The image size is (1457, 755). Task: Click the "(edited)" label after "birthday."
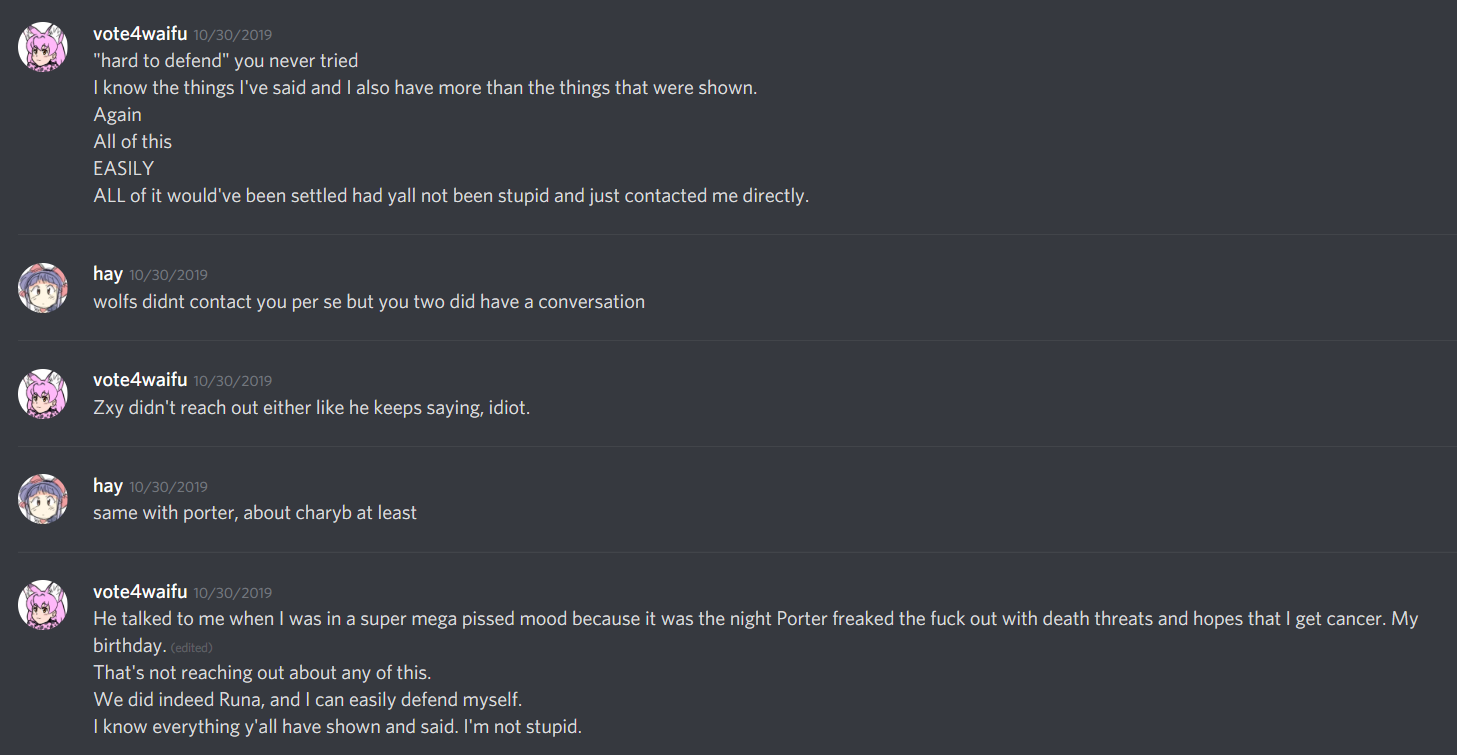pos(191,647)
